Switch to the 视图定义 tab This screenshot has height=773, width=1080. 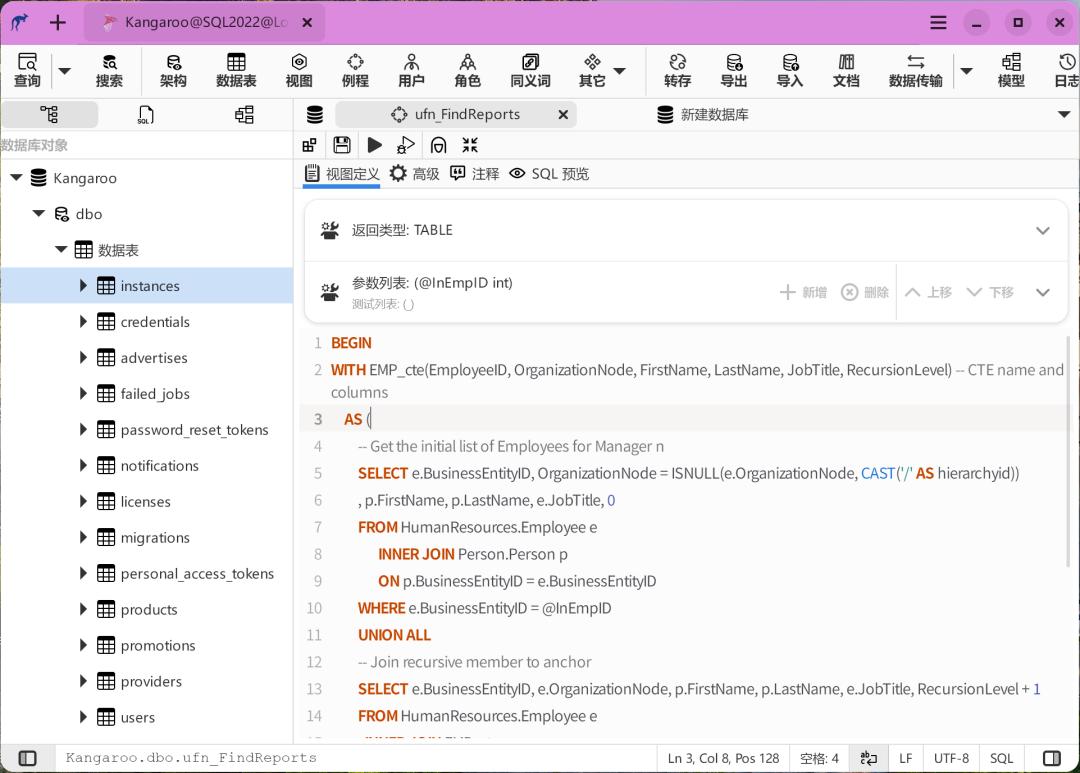pyautogui.click(x=342, y=174)
